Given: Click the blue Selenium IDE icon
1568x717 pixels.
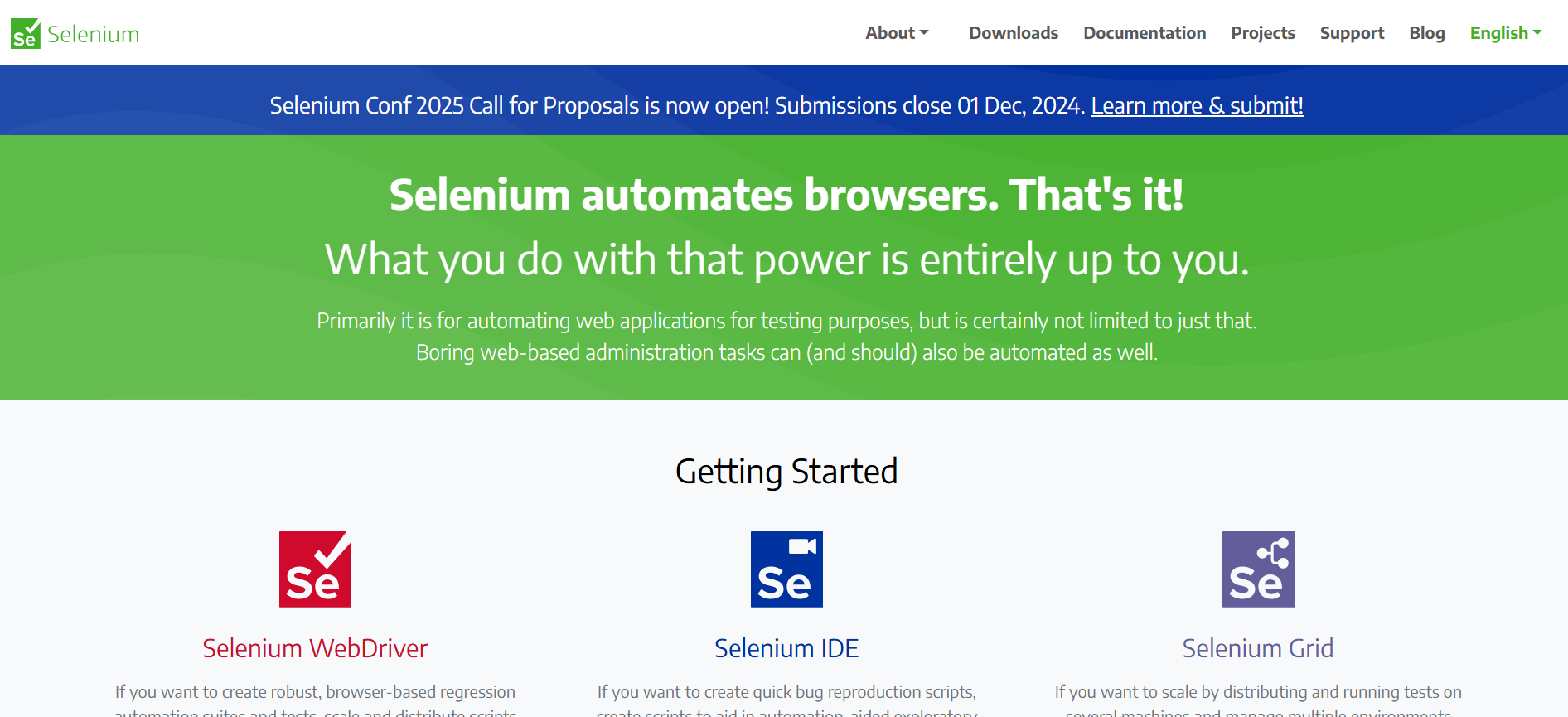Looking at the screenshot, I should (786, 569).
